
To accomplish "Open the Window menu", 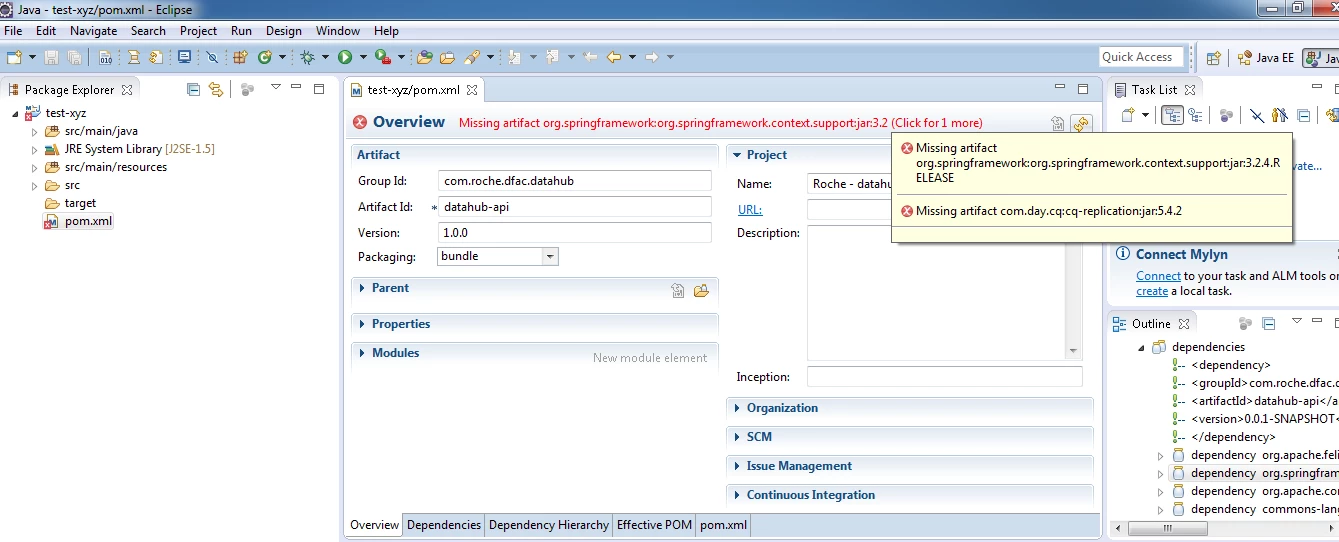I will [338, 31].
